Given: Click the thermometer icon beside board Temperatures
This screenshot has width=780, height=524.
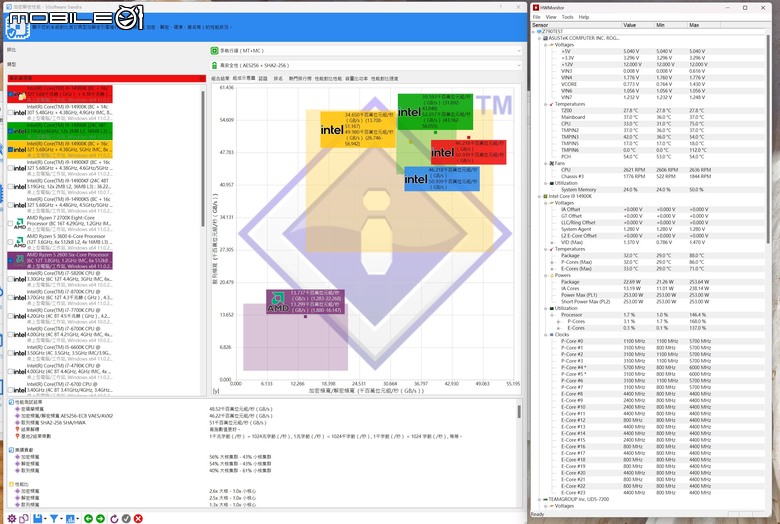Looking at the screenshot, I should (552, 104).
